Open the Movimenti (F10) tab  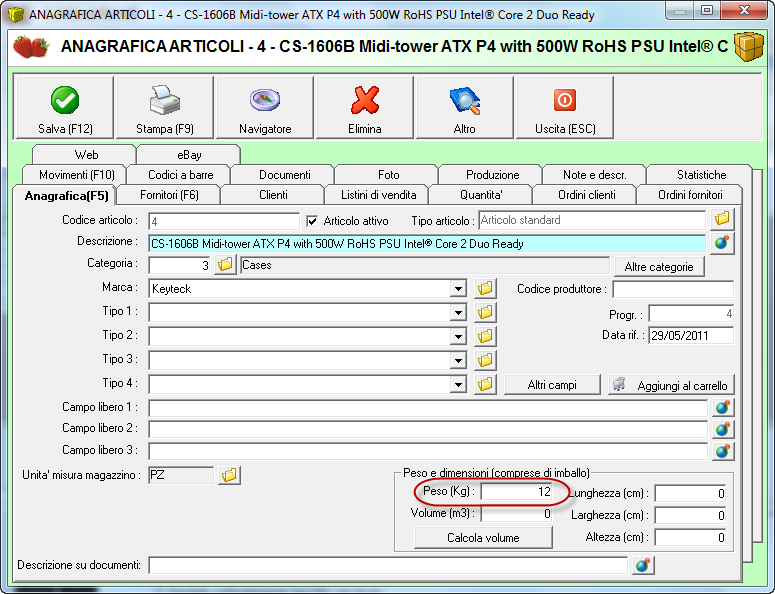[77, 175]
